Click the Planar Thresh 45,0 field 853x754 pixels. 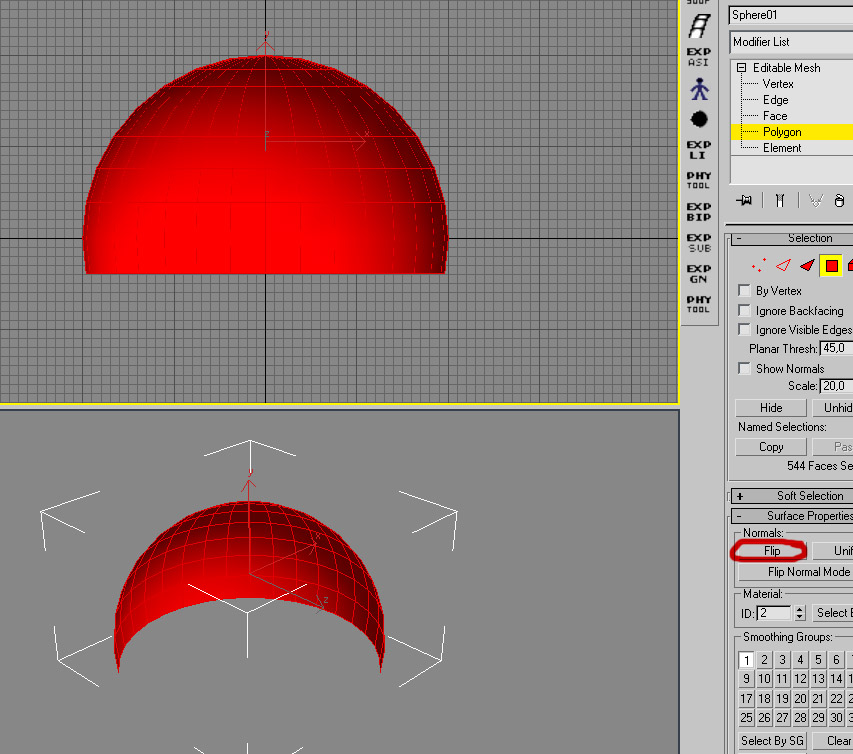(x=836, y=348)
